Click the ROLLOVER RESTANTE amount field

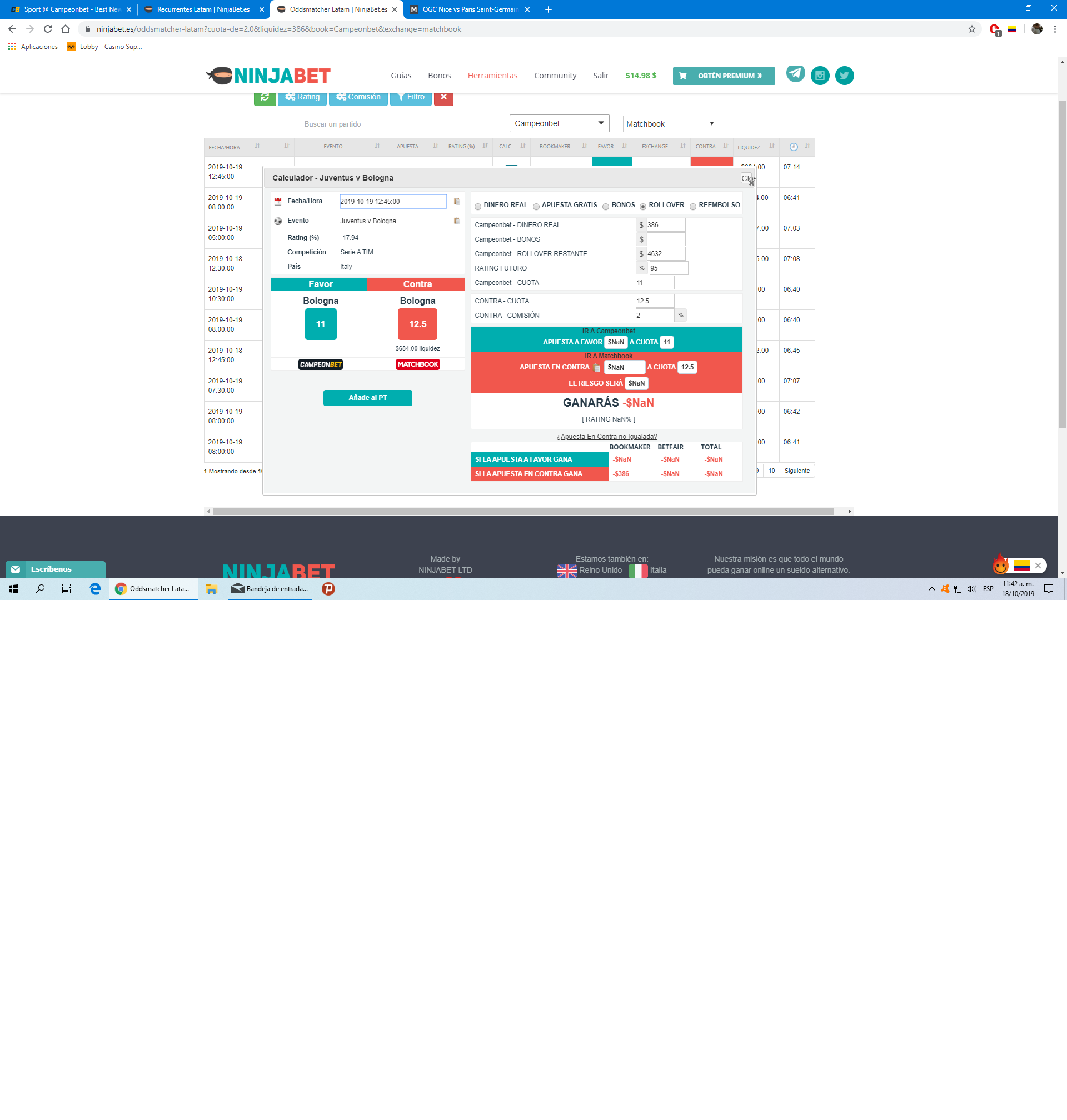[x=665, y=254]
